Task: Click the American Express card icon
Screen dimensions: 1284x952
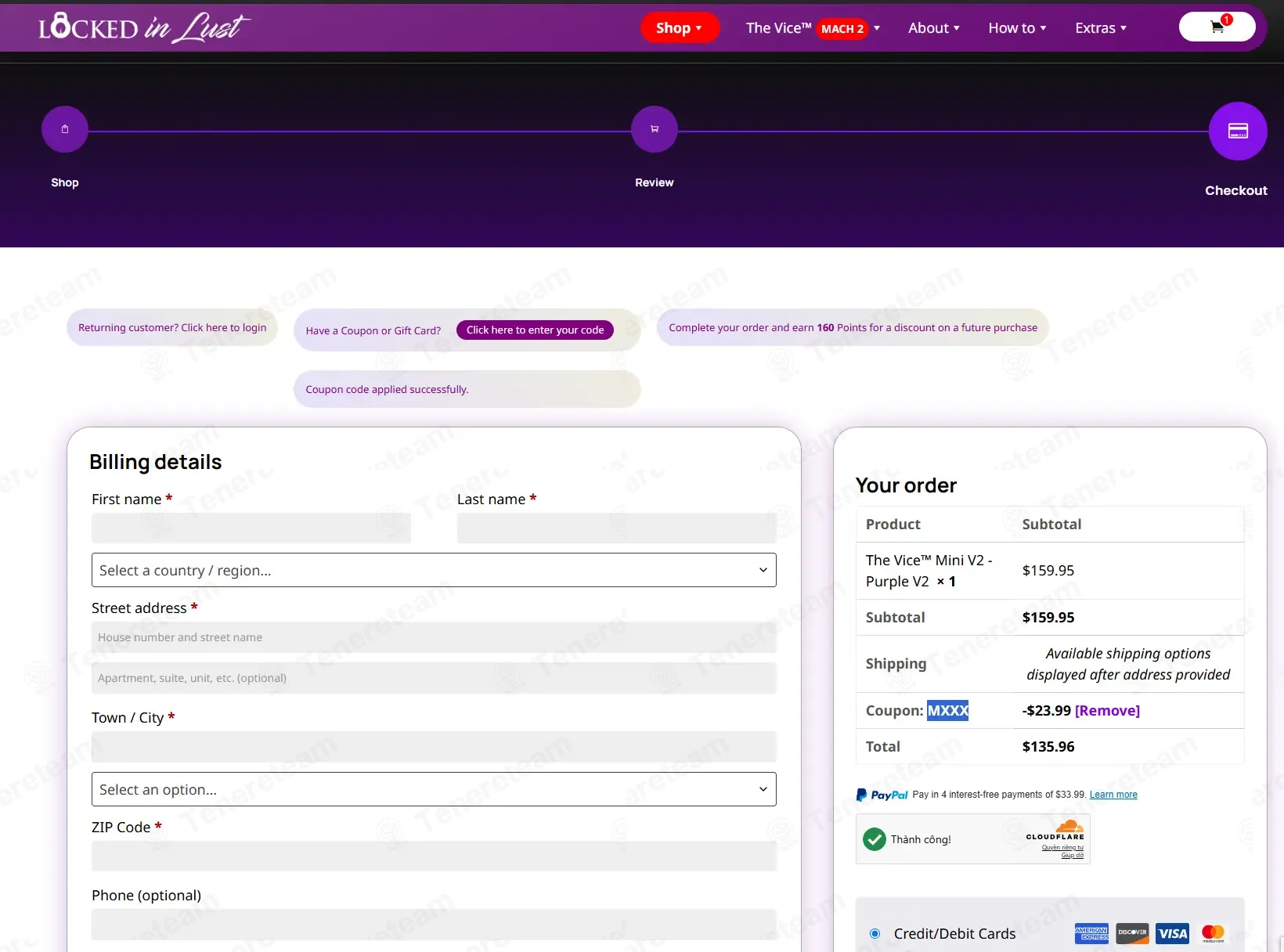Action: pyautogui.click(x=1091, y=933)
